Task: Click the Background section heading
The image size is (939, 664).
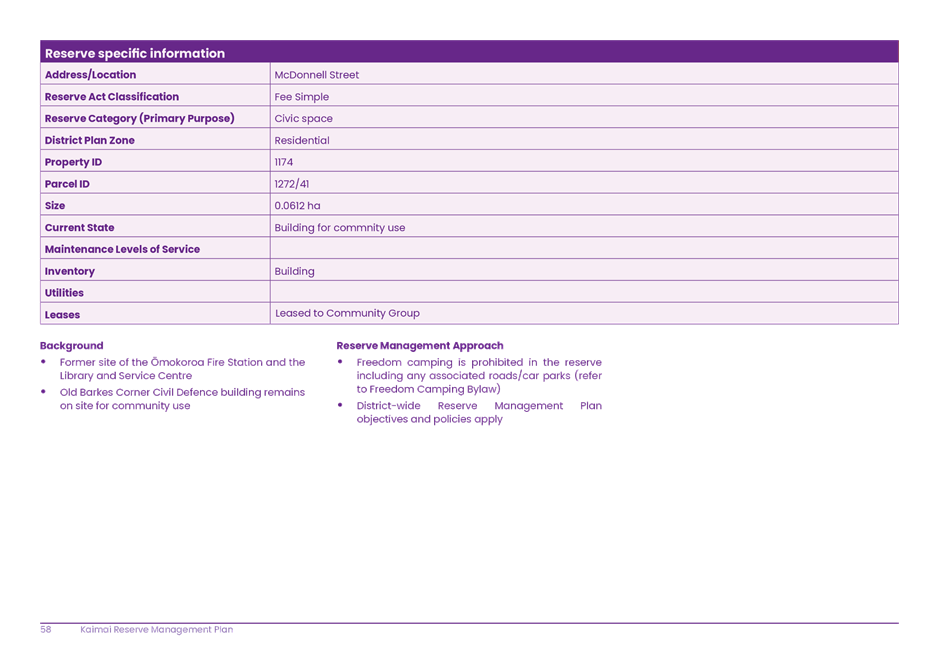Action: point(71,345)
